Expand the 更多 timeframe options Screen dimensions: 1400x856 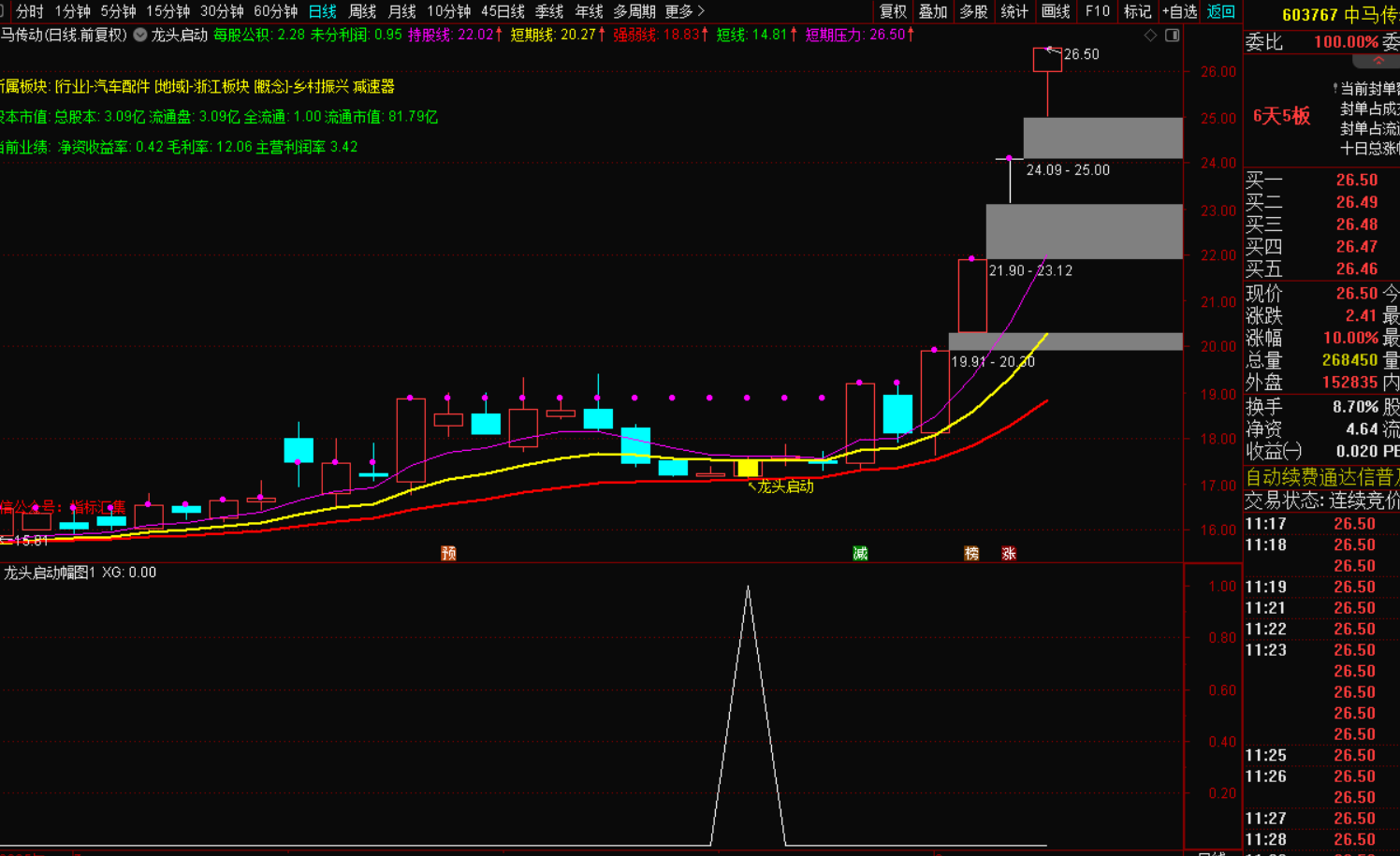click(684, 11)
